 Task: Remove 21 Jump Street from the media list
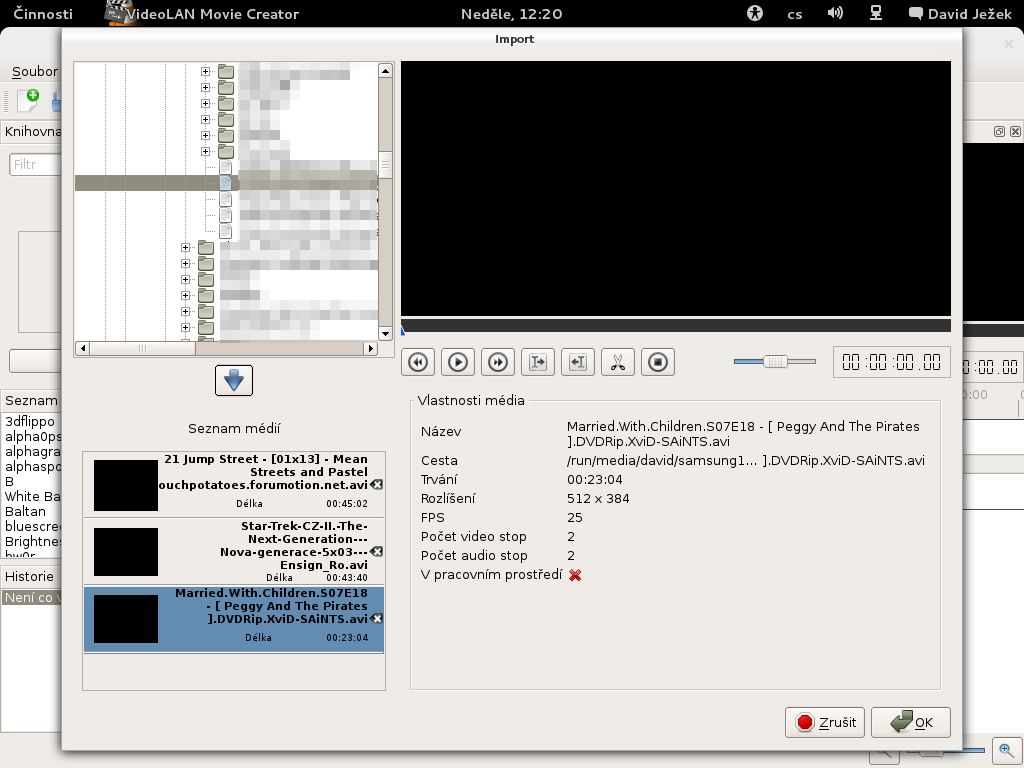[x=377, y=485]
